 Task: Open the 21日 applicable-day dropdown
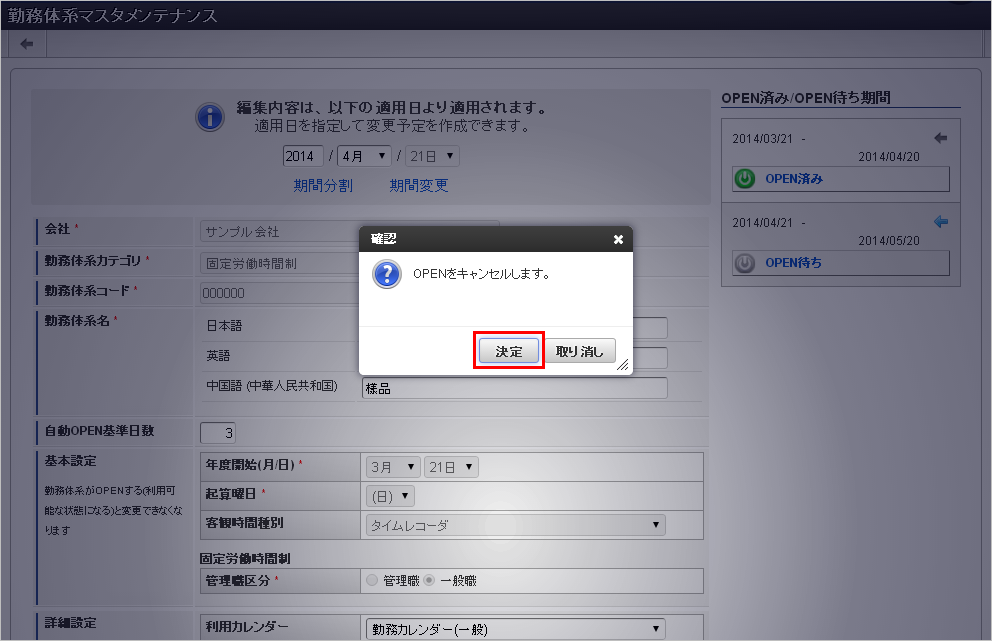432,156
